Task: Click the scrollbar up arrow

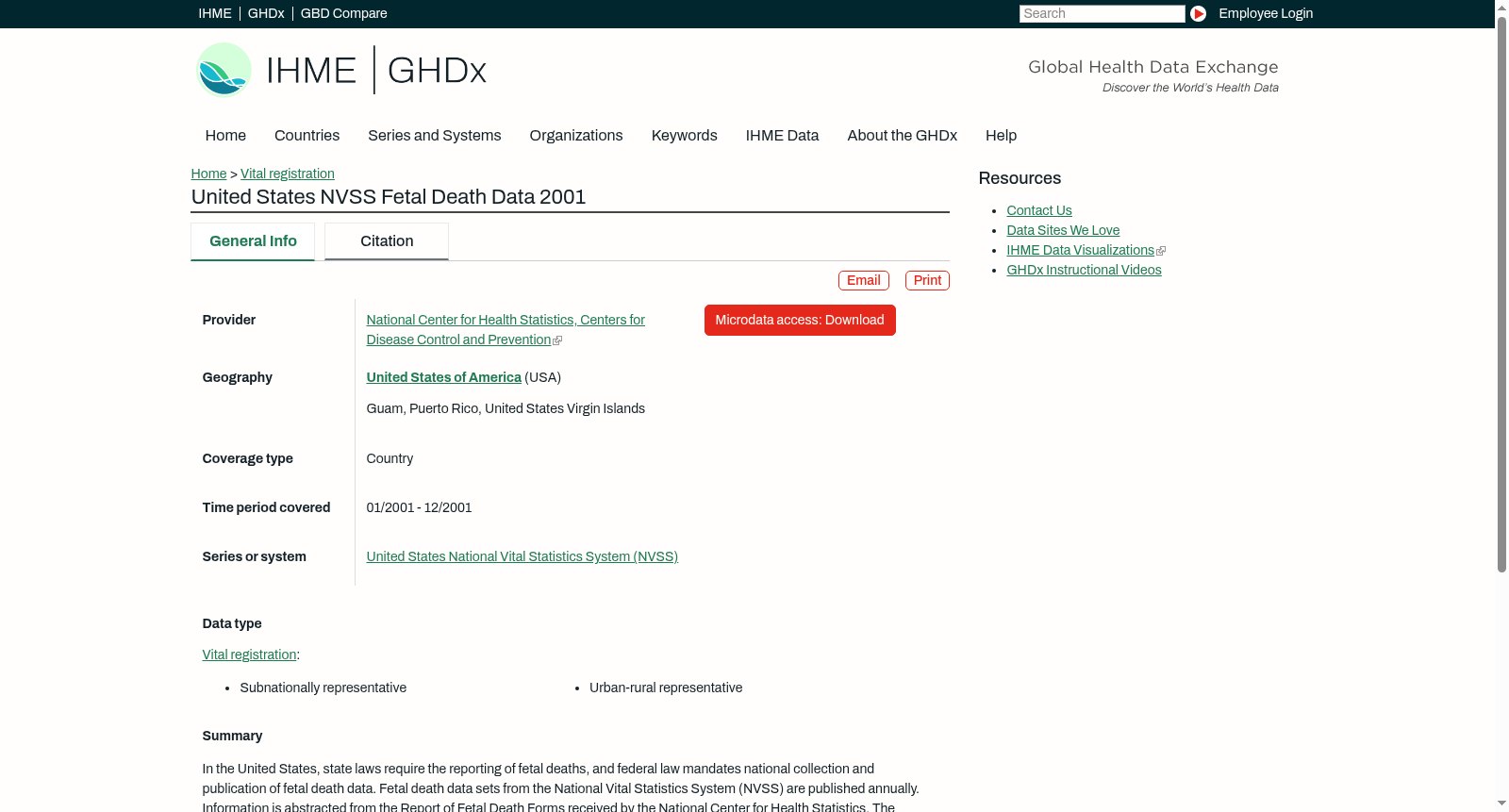Action: click(1501, 7)
